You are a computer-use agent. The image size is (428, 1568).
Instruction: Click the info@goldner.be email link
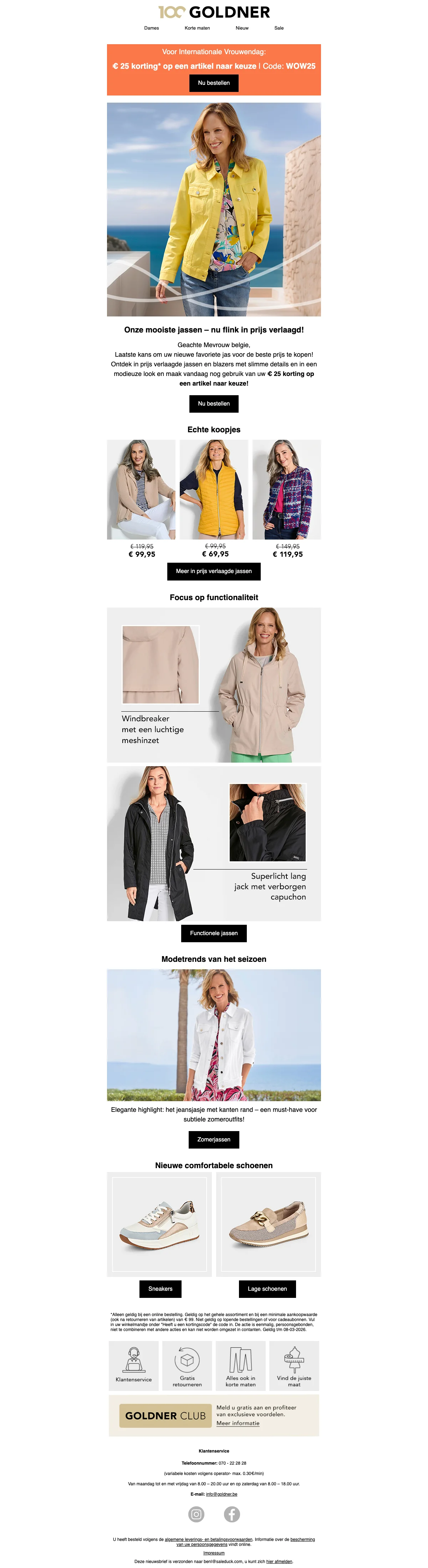coord(221,1494)
